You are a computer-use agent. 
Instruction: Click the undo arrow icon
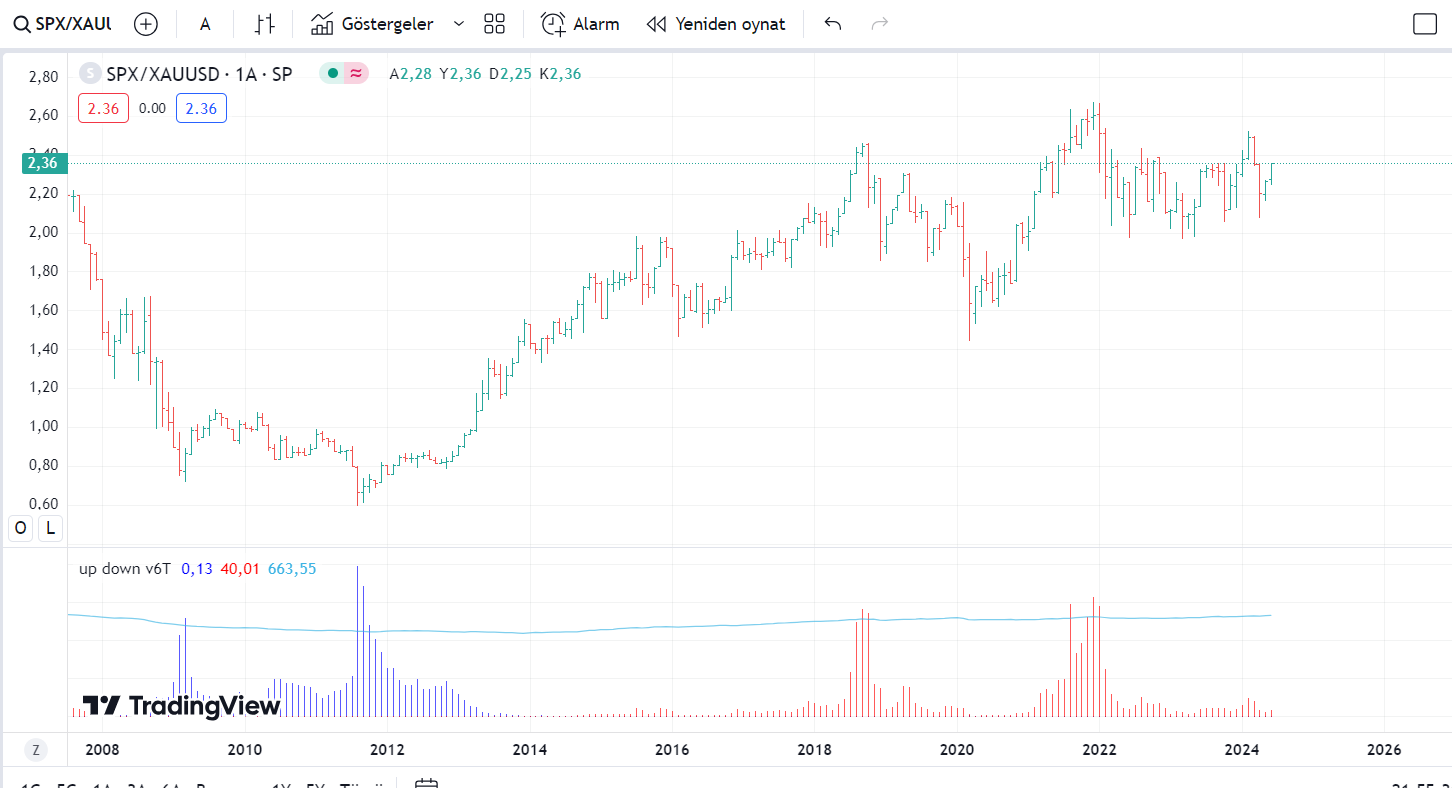[833, 24]
